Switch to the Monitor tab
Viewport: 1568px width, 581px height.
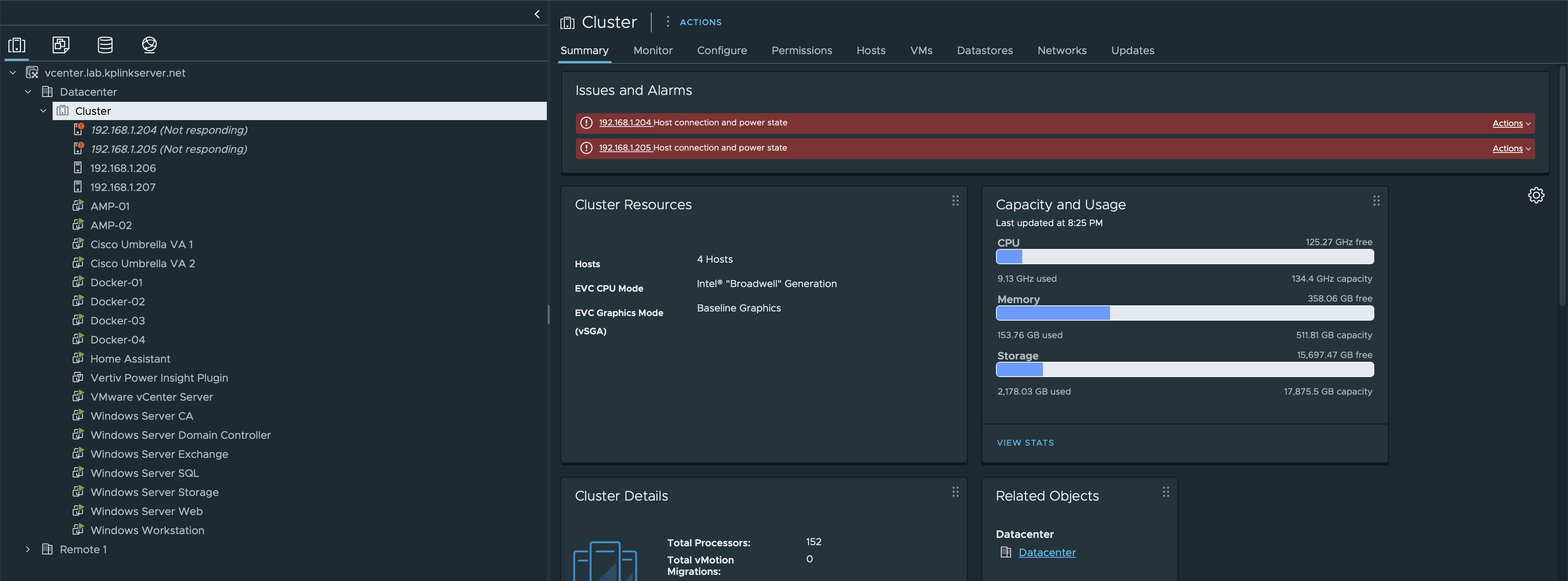[x=652, y=50]
